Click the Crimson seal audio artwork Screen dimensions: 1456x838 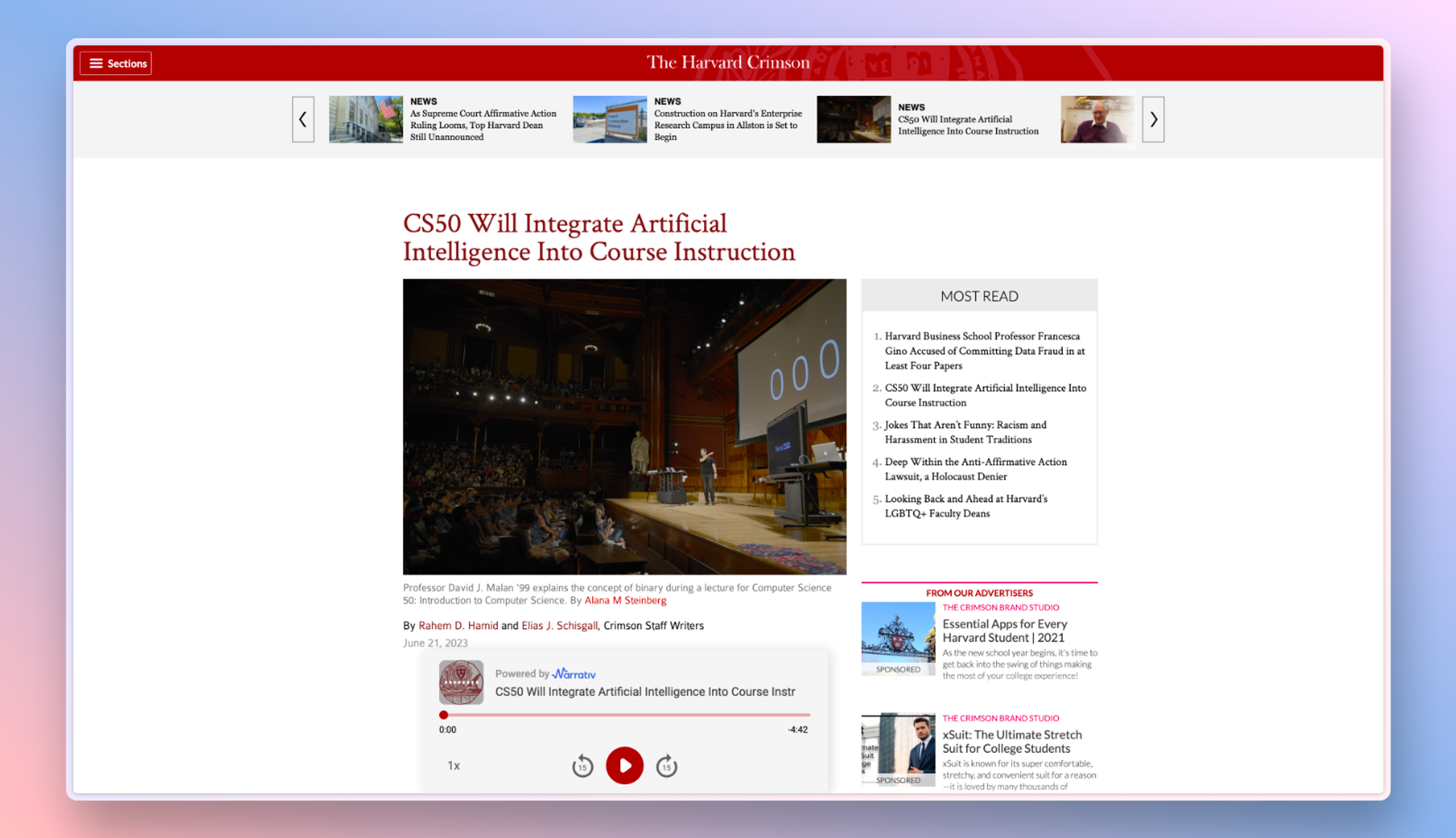[x=461, y=682]
